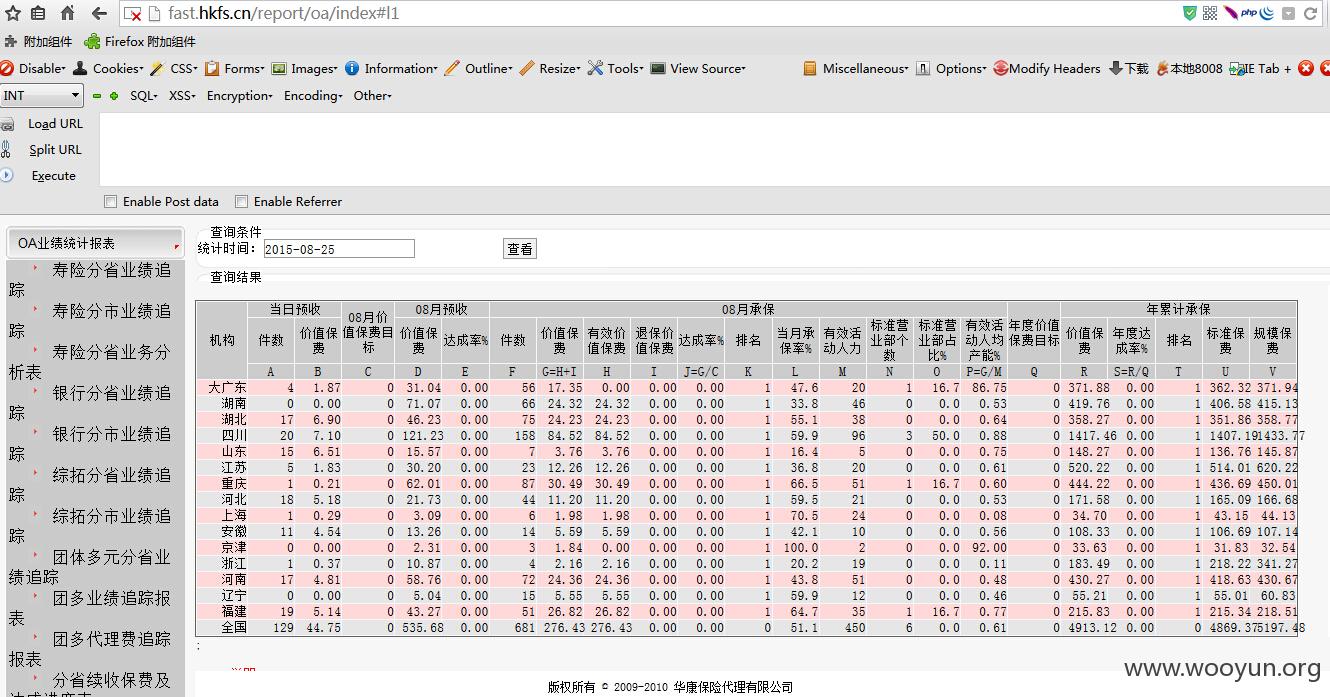1330x697 pixels.
Task: Open the Tools toolbar menu
Action: pyautogui.click(x=615, y=68)
